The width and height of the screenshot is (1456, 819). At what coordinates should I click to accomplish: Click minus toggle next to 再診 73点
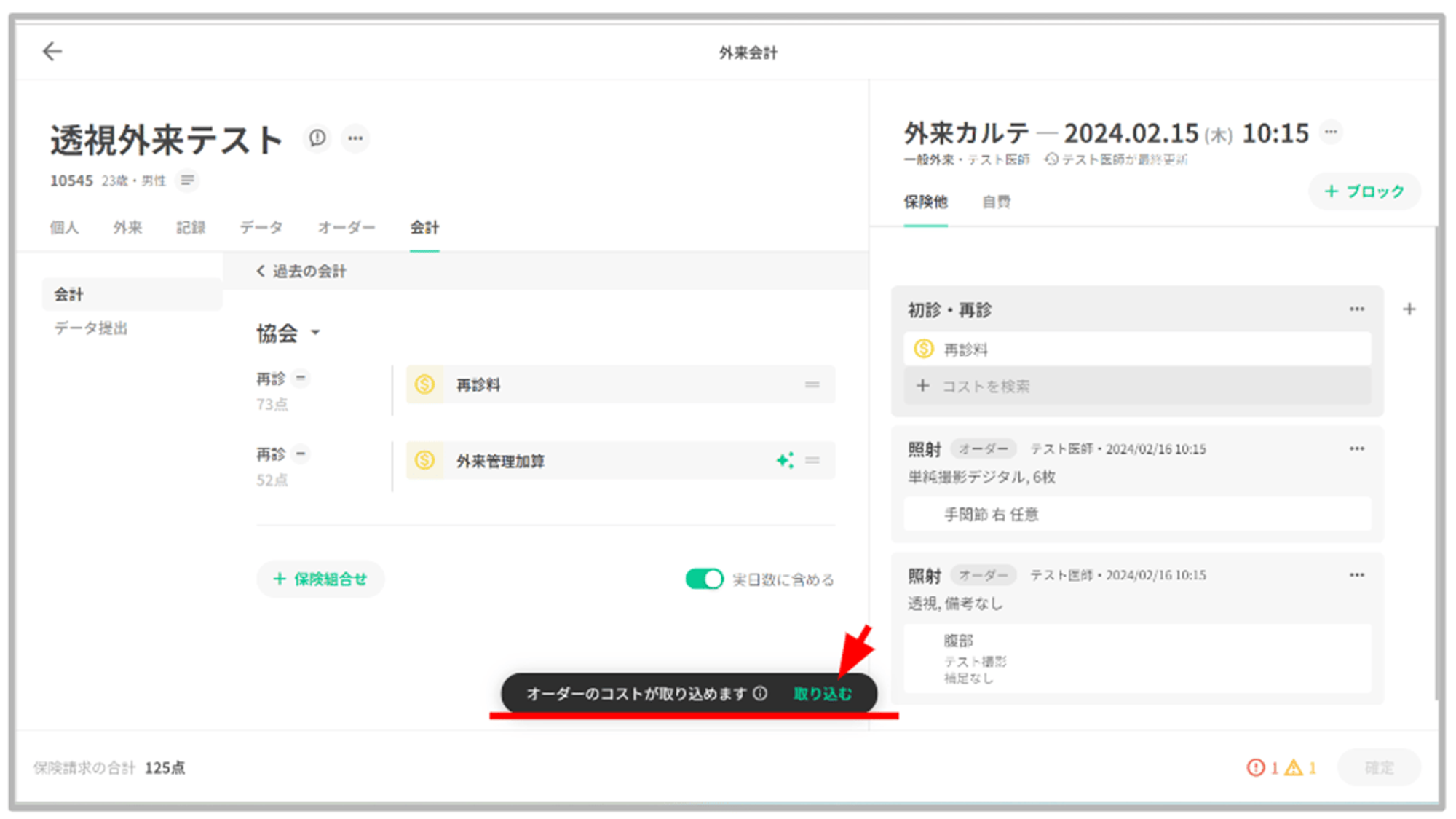pos(301,378)
